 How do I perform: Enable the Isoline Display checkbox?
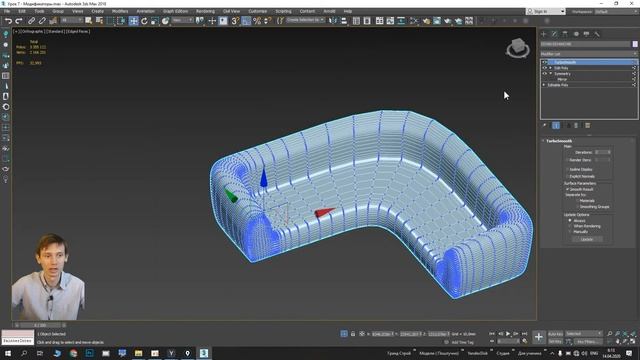(x=567, y=169)
